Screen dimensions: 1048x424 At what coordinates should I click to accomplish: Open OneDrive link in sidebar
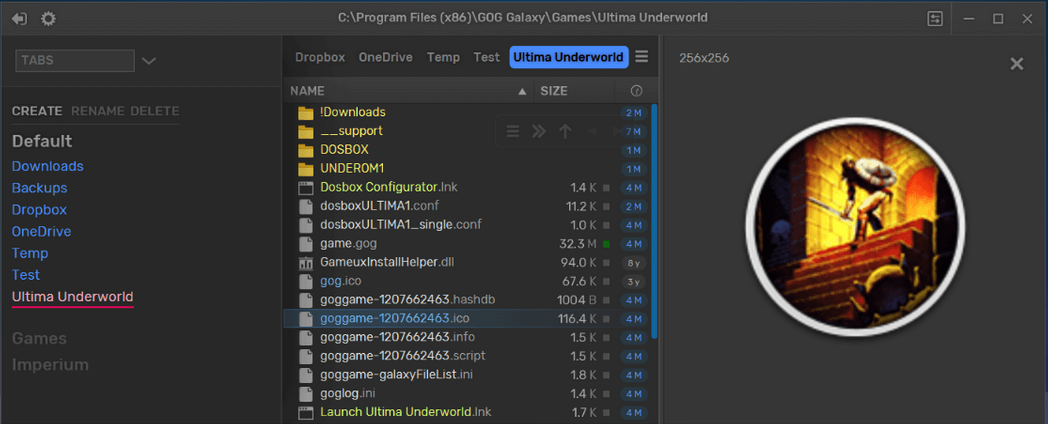pyautogui.click(x=41, y=231)
